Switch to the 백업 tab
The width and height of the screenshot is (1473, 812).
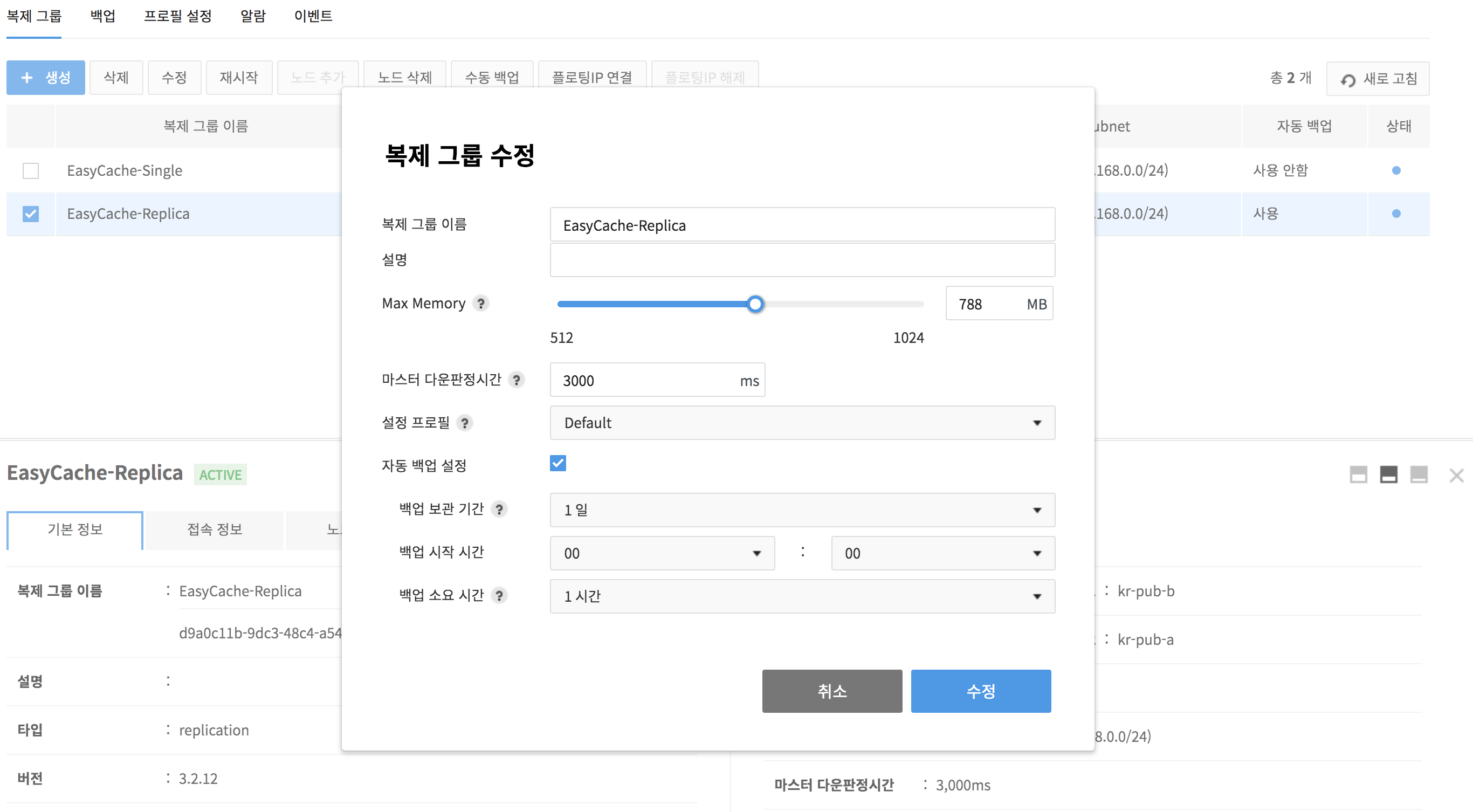click(x=103, y=16)
